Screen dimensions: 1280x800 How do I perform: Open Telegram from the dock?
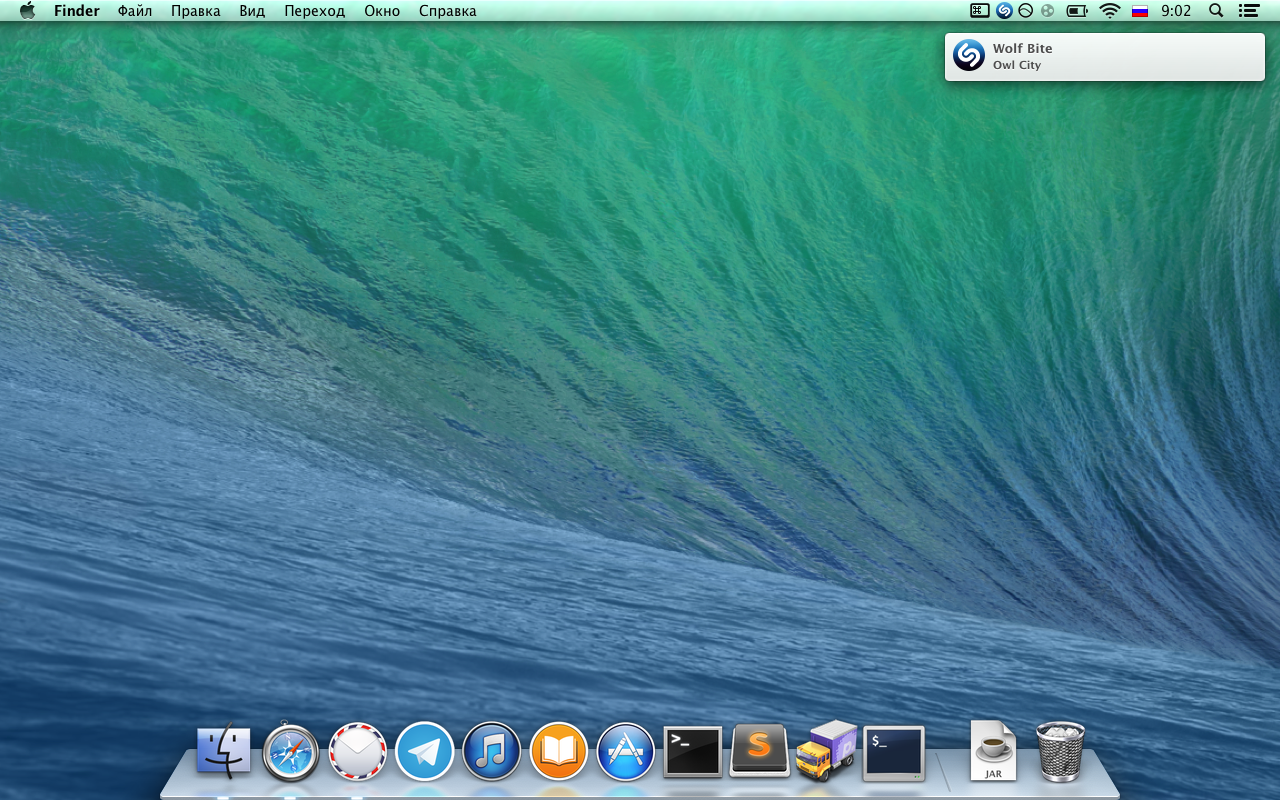[x=425, y=751]
